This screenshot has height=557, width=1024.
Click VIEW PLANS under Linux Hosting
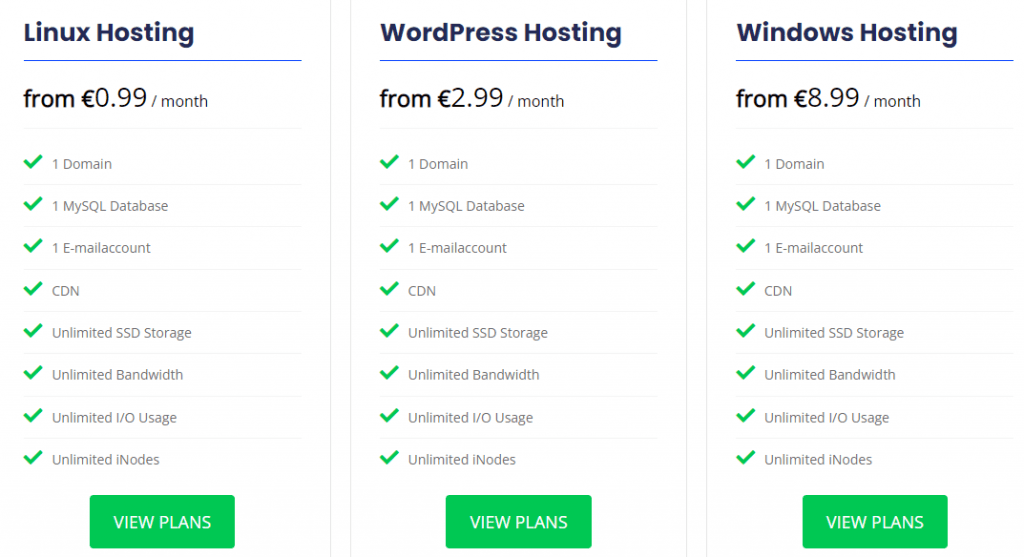(x=162, y=521)
